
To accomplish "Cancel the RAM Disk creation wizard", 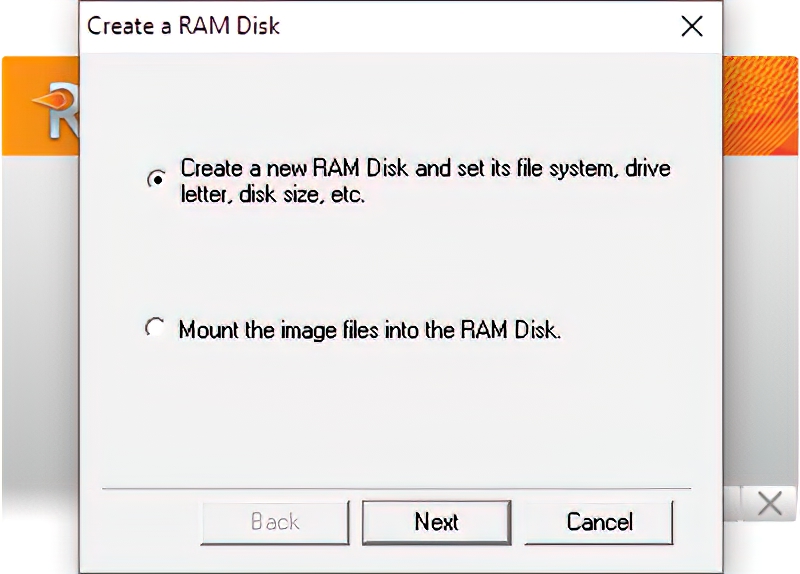I will tap(599, 522).
